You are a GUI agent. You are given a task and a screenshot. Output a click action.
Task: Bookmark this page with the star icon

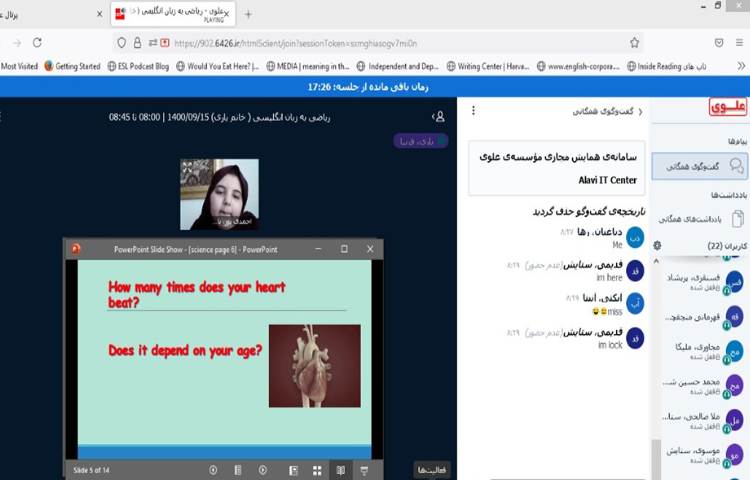634,43
